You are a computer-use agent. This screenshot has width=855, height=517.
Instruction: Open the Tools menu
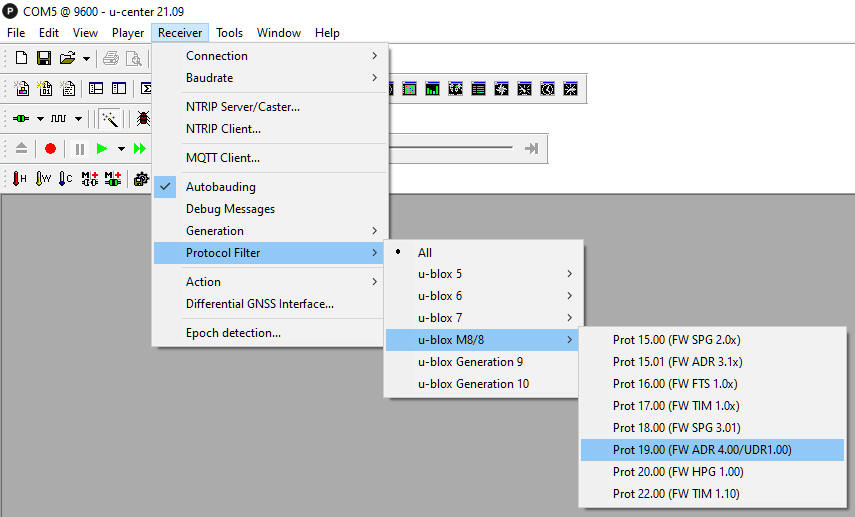[x=229, y=33]
